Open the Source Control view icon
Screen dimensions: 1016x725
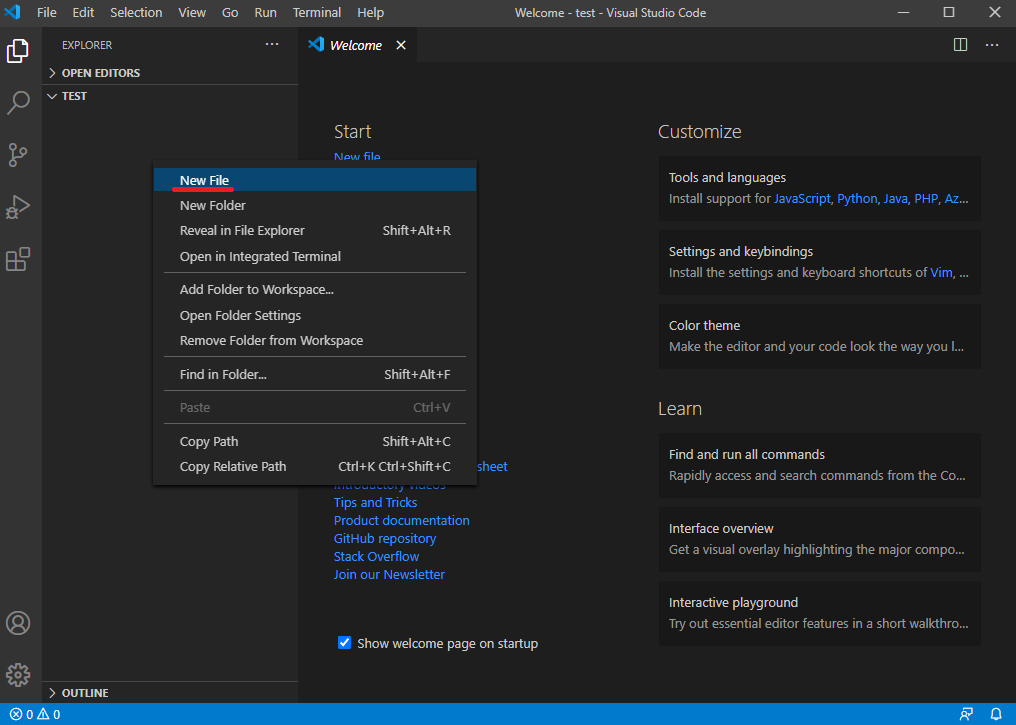pyautogui.click(x=18, y=155)
